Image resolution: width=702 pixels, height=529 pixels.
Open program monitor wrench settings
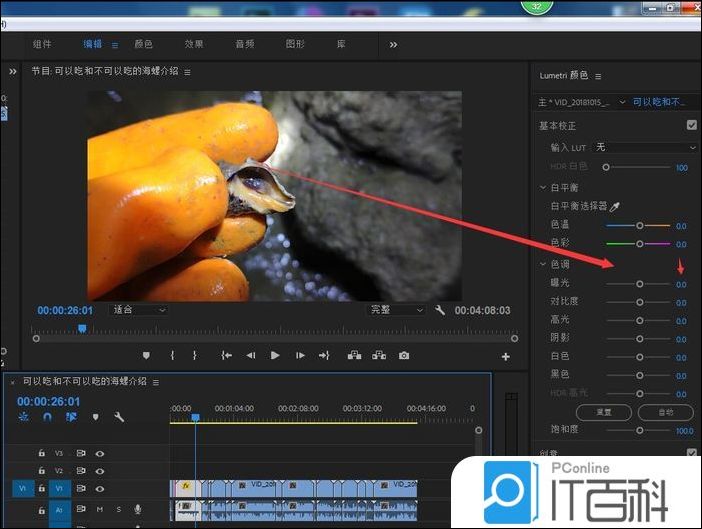[x=440, y=310]
